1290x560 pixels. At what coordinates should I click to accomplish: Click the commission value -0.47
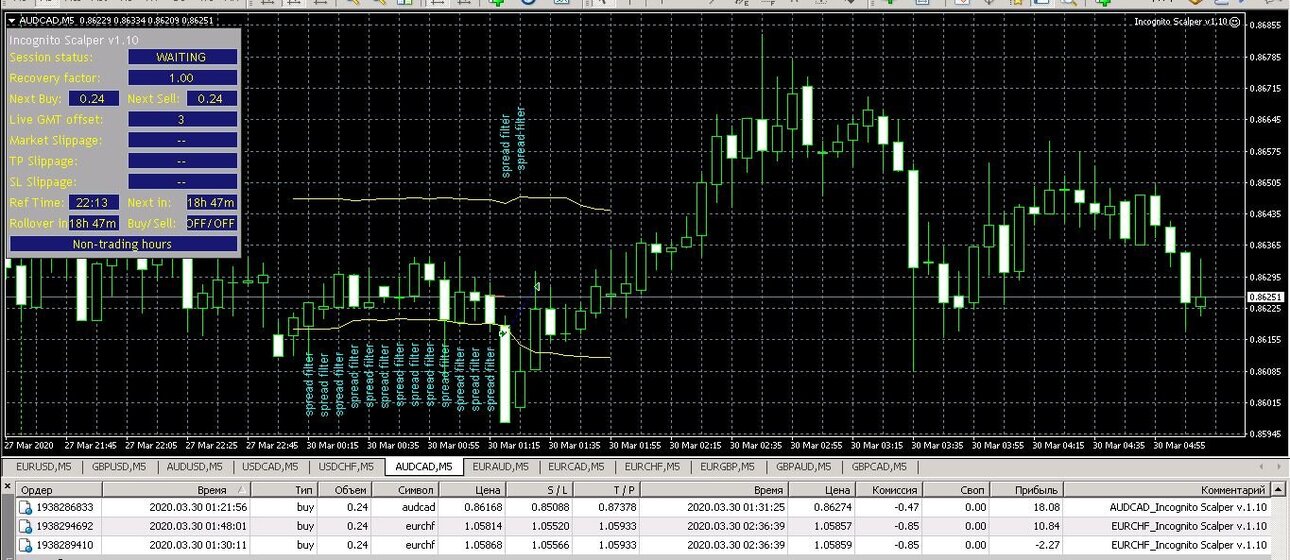click(x=908, y=508)
